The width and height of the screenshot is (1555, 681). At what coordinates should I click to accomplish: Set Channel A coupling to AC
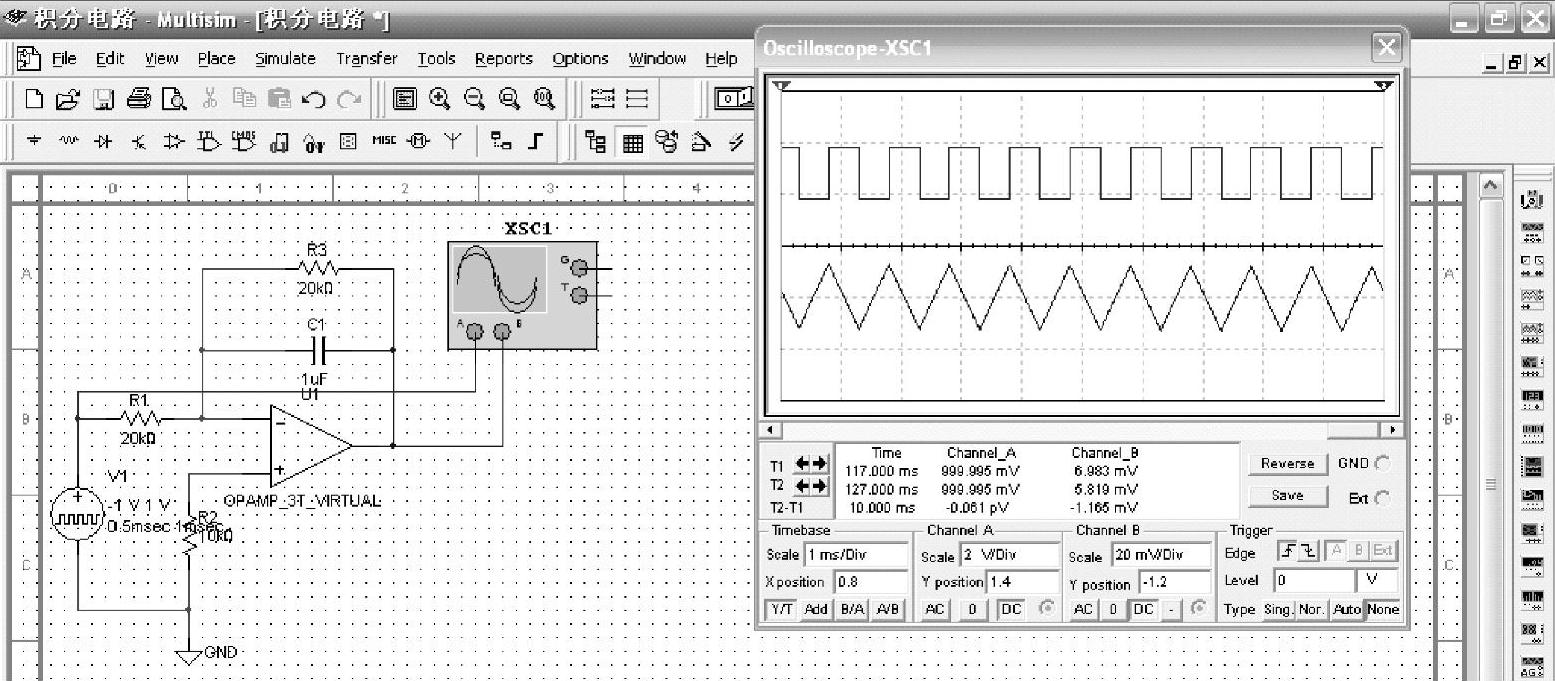934,610
